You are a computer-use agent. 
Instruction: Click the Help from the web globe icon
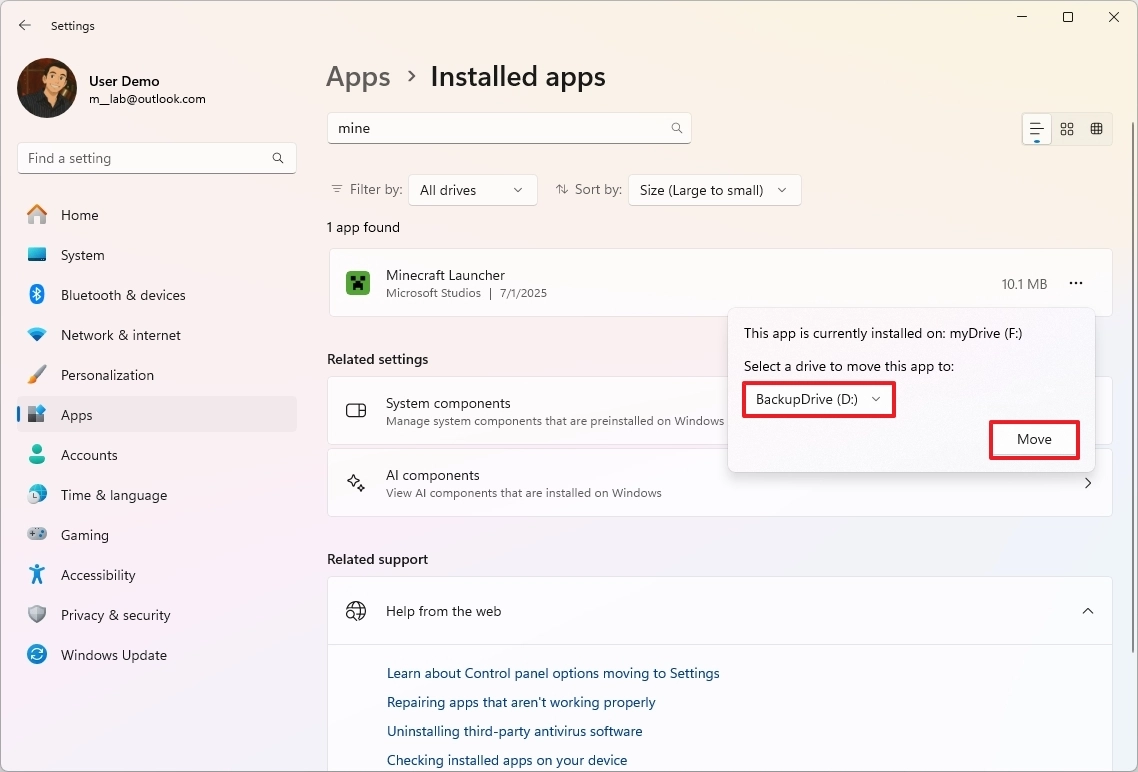click(356, 611)
